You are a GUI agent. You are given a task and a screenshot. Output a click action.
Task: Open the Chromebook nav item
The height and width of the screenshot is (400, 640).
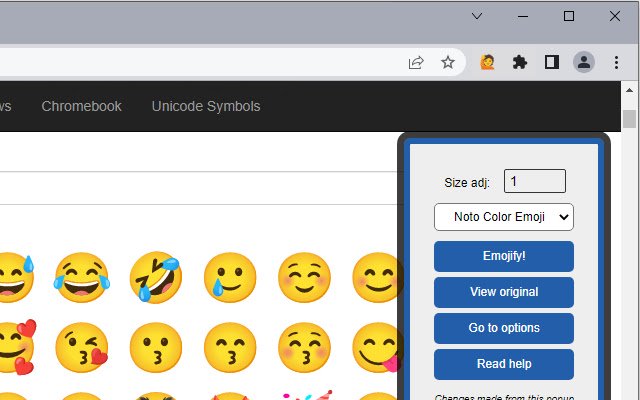coord(81,106)
